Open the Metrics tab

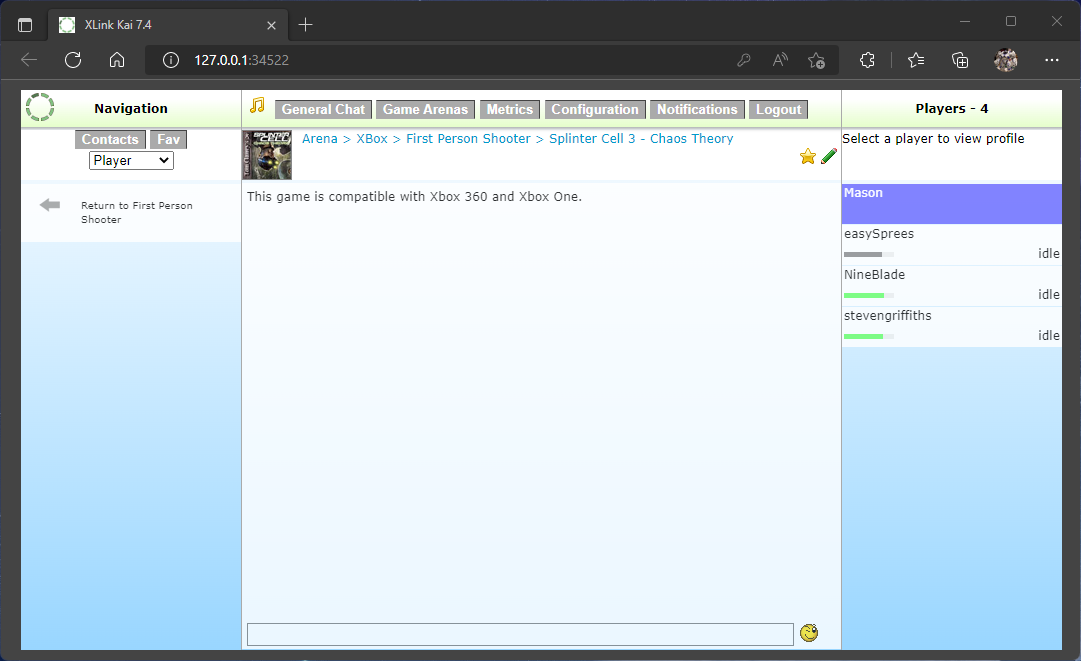click(x=510, y=110)
